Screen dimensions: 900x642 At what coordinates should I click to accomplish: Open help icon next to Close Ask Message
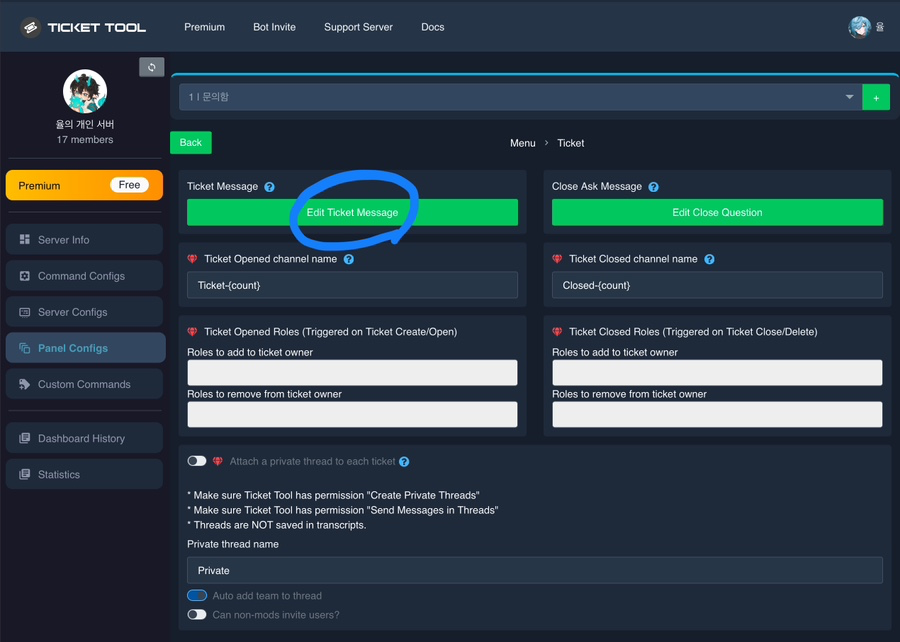point(653,187)
